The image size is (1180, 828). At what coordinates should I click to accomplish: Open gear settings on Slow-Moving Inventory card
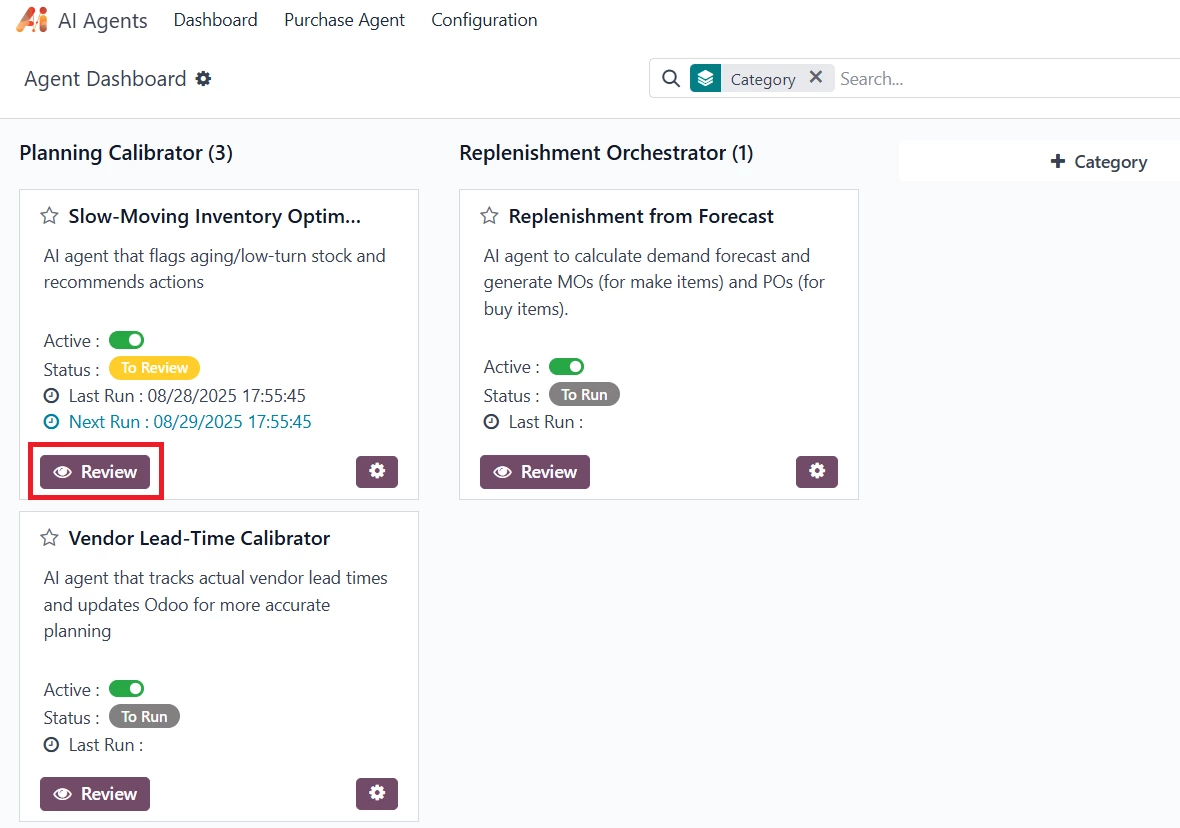[x=376, y=471]
